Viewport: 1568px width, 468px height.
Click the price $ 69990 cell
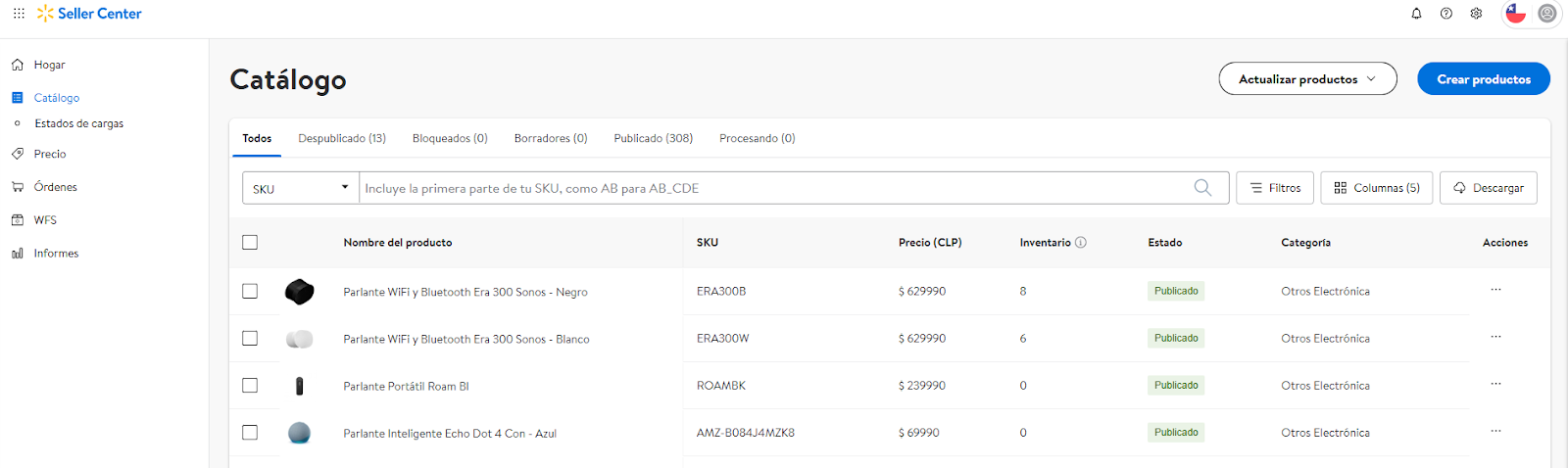(x=919, y=432)
